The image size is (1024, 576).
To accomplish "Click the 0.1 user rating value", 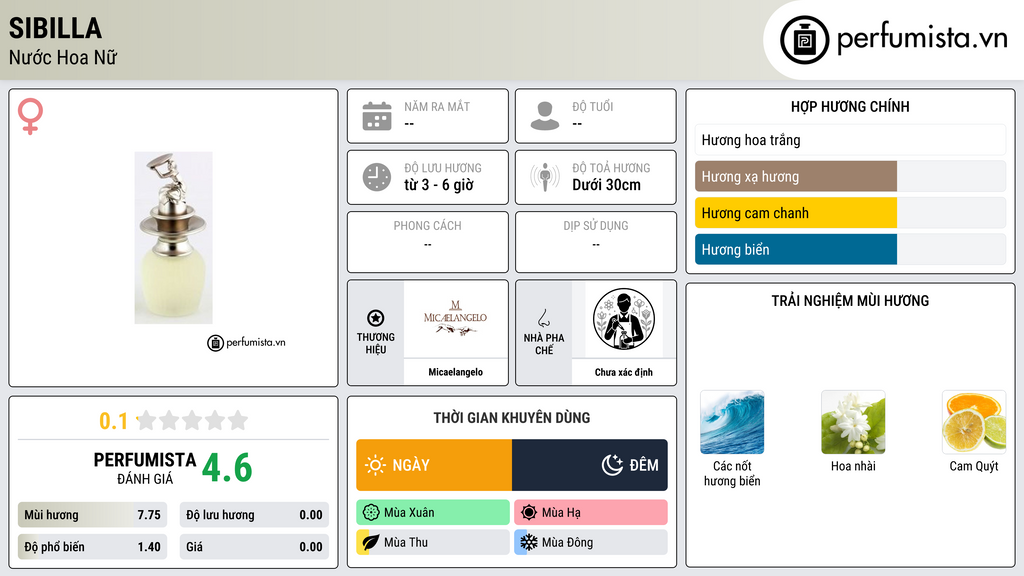I will (x=113, y=421).
